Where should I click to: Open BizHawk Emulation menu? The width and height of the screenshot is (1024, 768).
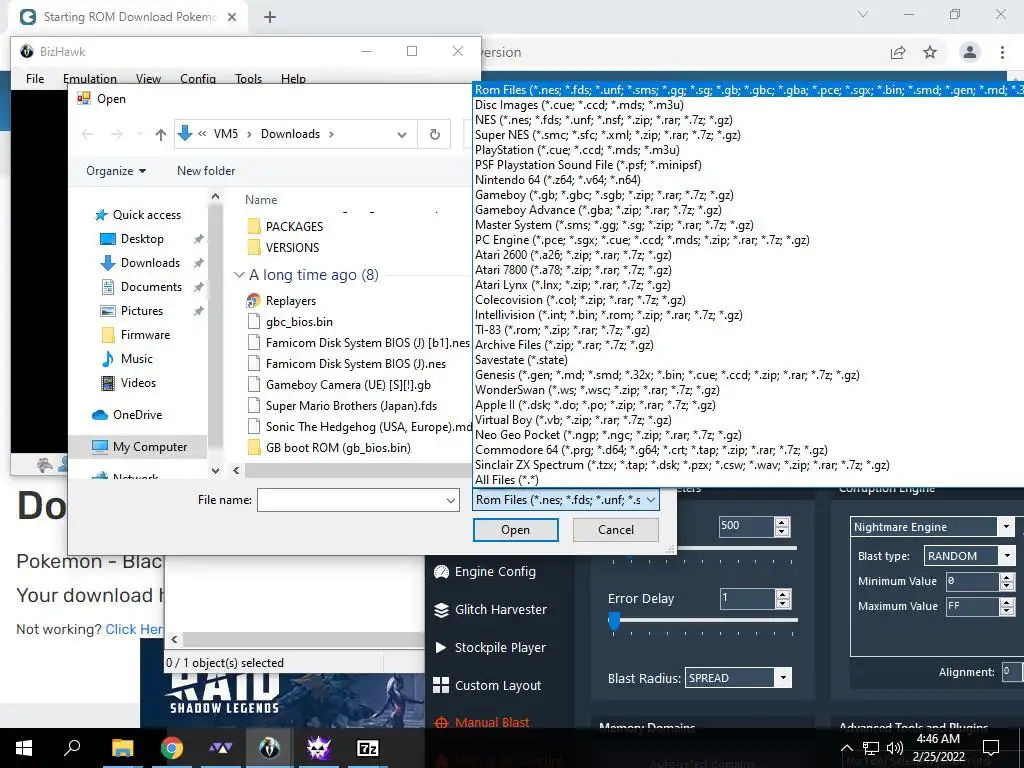[89, 78]
